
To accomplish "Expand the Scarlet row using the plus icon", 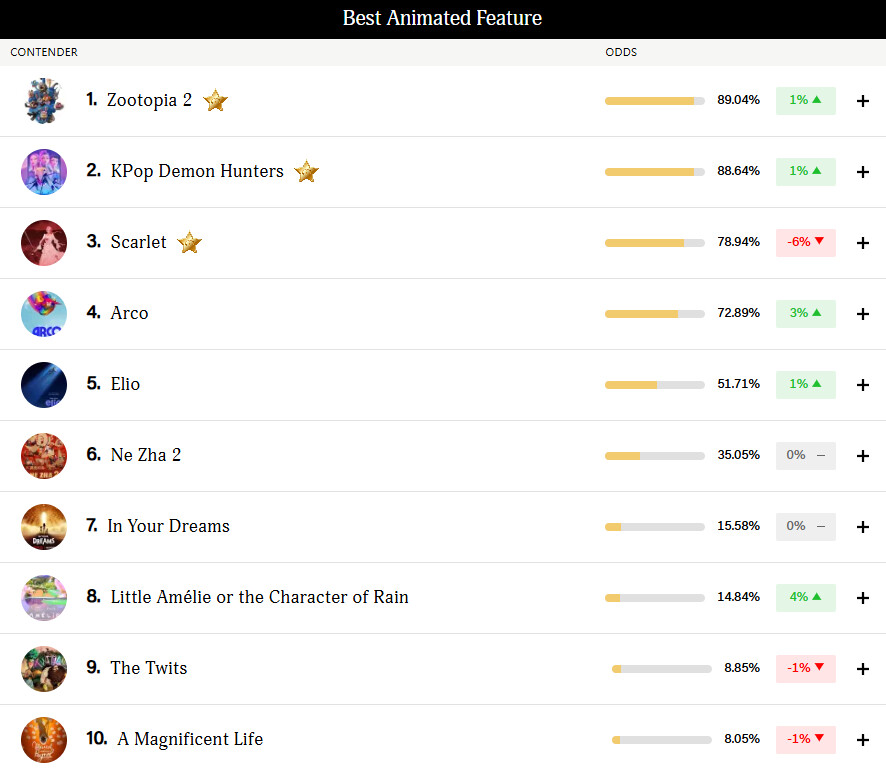I will (x=863, y=243).
